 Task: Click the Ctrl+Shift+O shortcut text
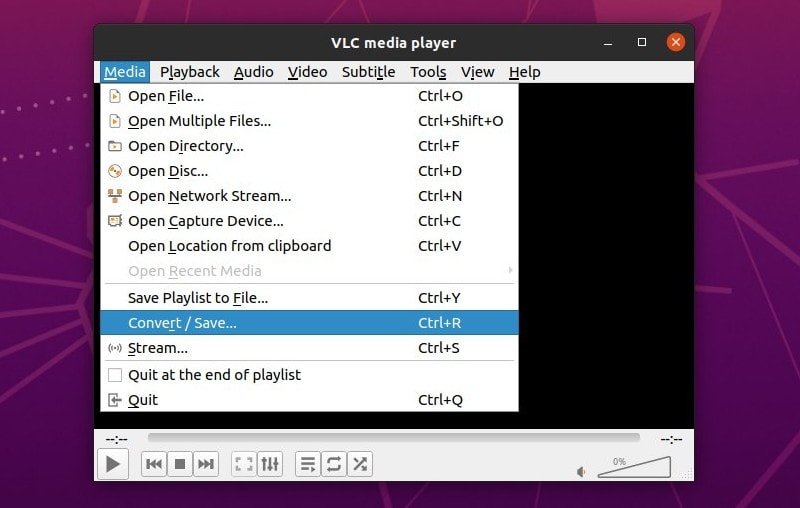coord(460,121)
